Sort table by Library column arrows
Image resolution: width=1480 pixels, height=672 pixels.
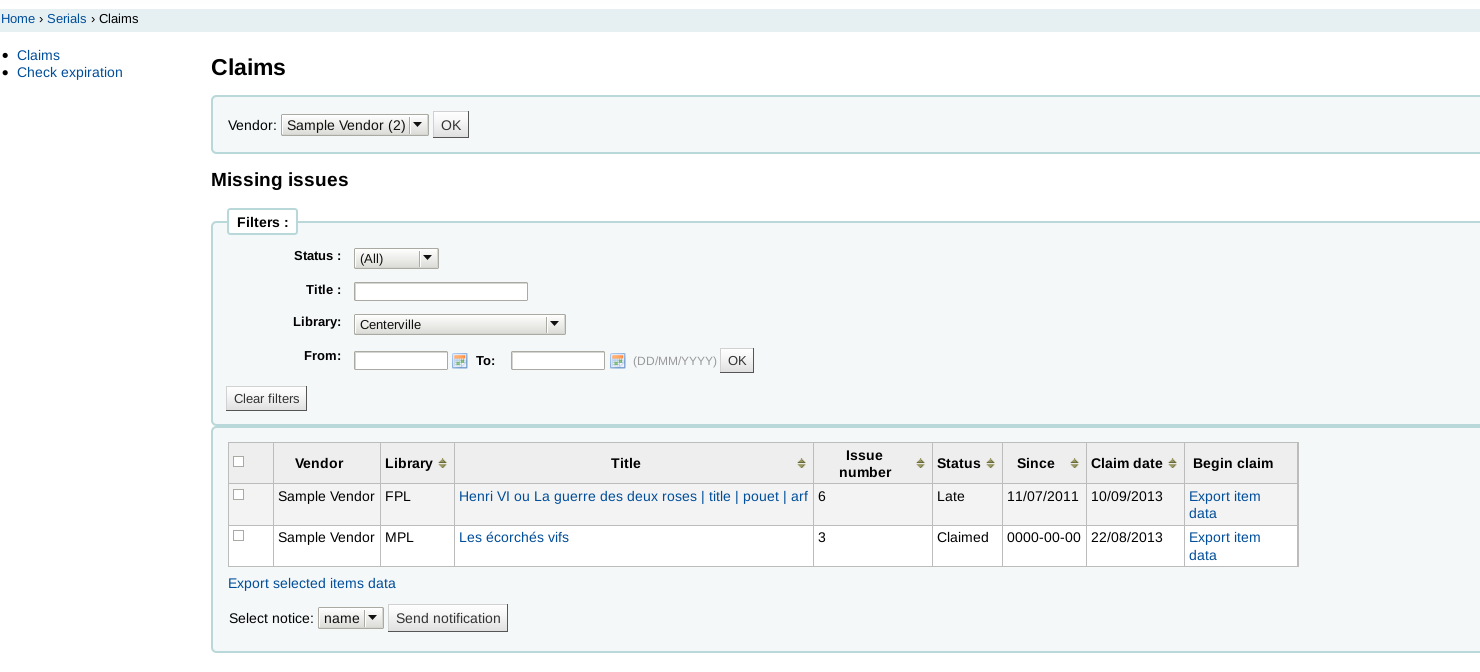[x=442, y=464]
